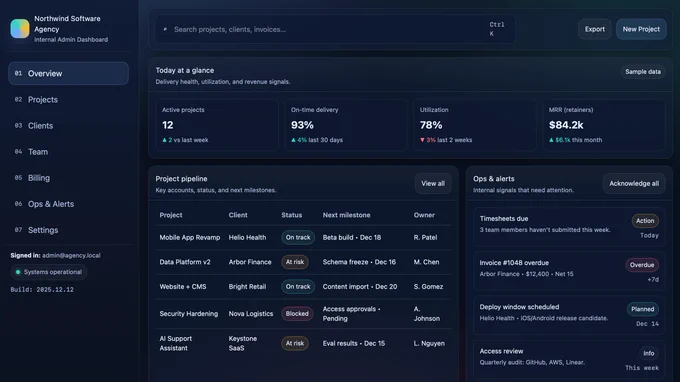Open the Active projects card
Viewport: 680px width, 382px height.
[217, 125]
